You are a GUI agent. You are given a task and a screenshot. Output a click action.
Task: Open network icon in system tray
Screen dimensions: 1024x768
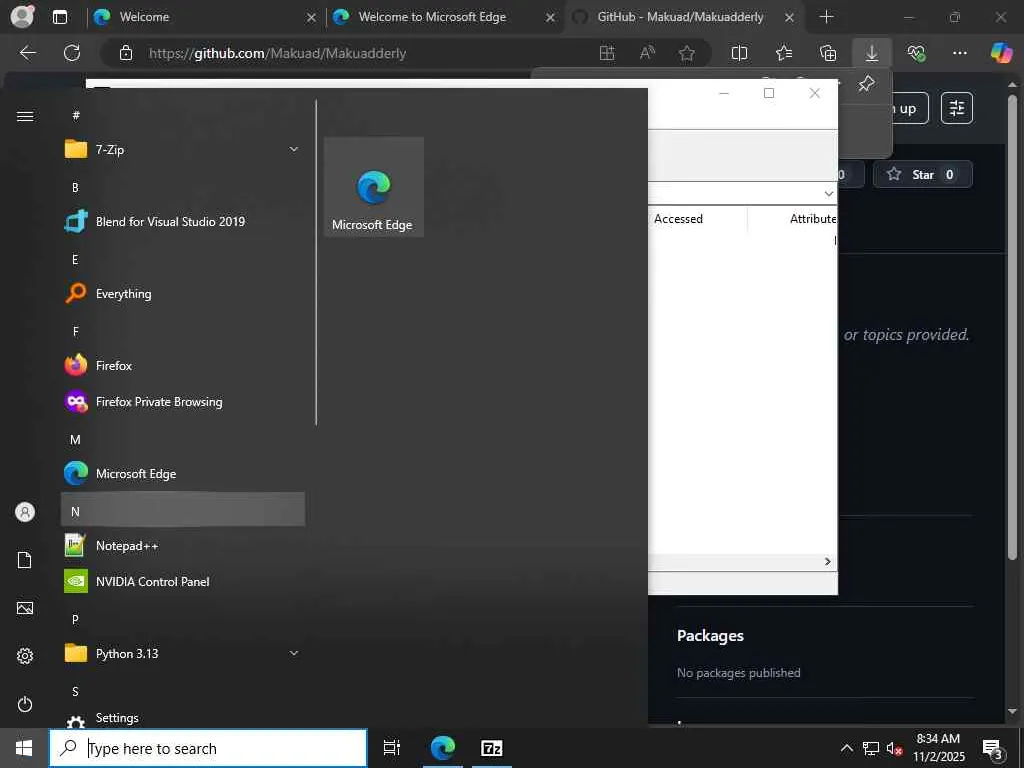tap(871, 748)
